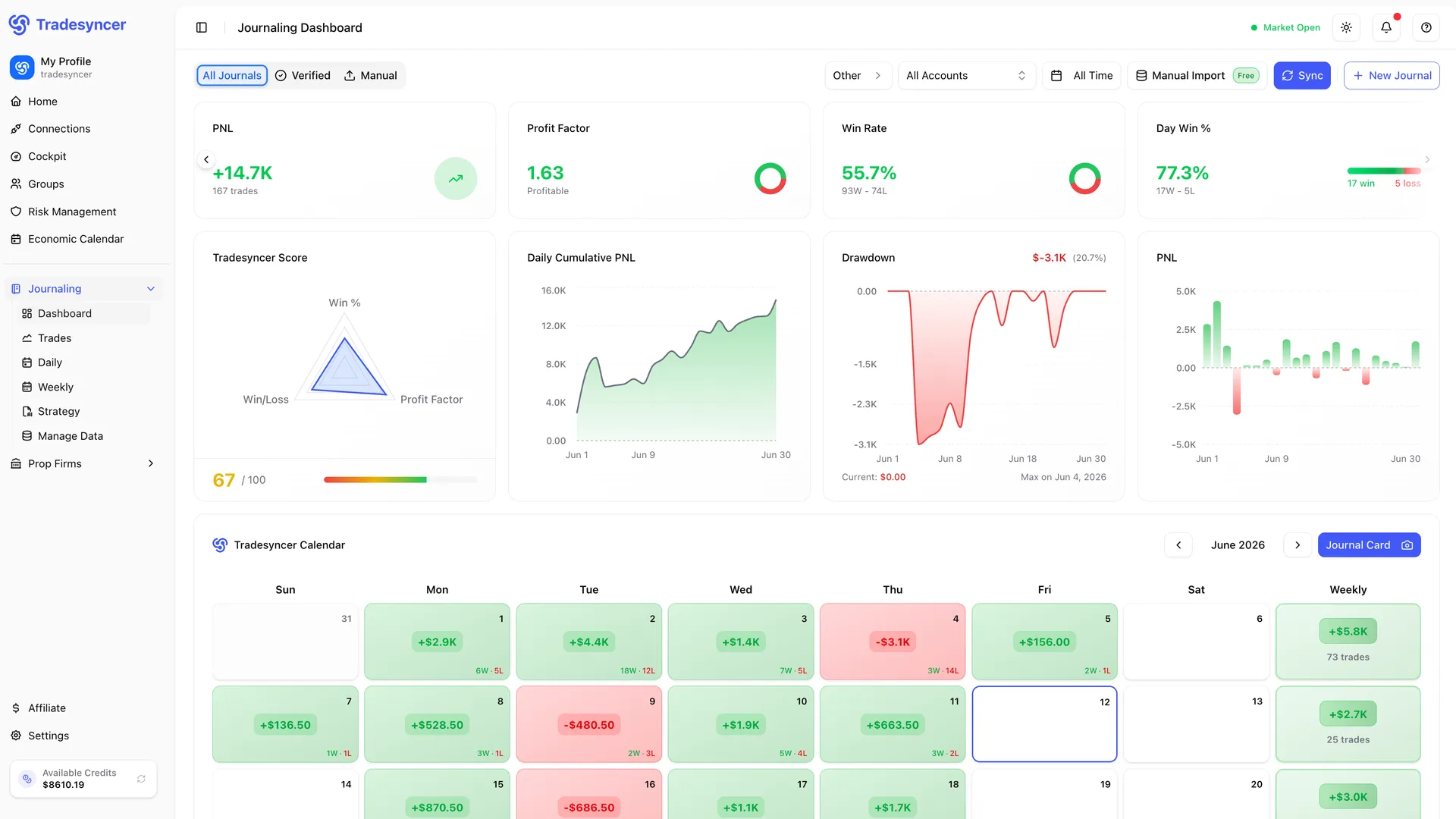Click the Market Open status
This screenshot has width=1456, height=819.
click(1285, 27)
